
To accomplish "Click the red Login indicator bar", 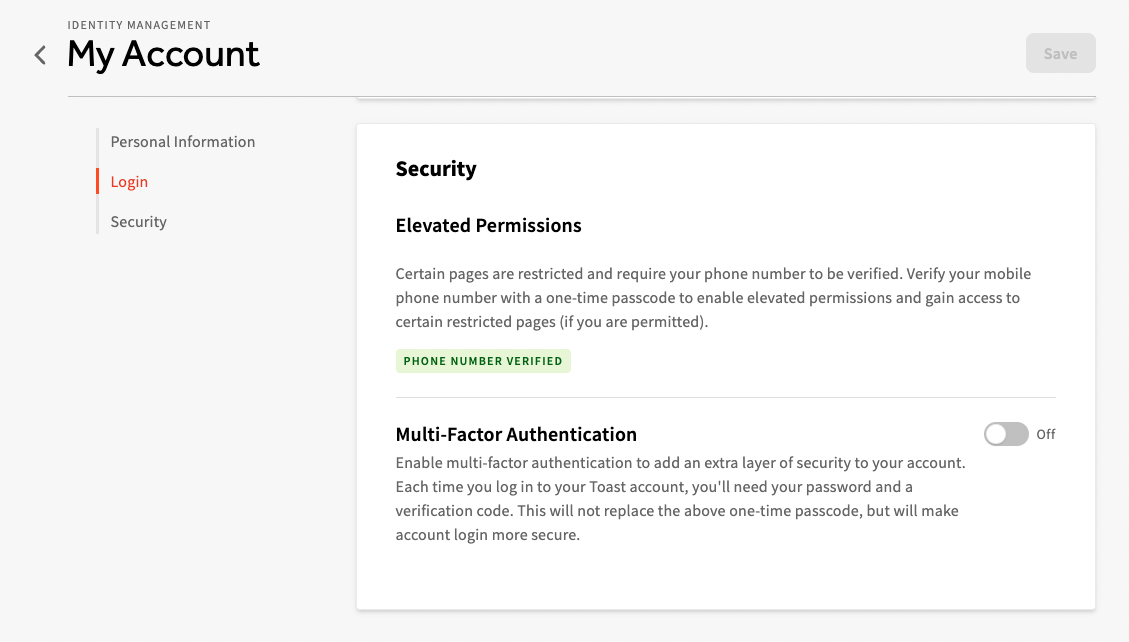I will click(x=96, y=181).
